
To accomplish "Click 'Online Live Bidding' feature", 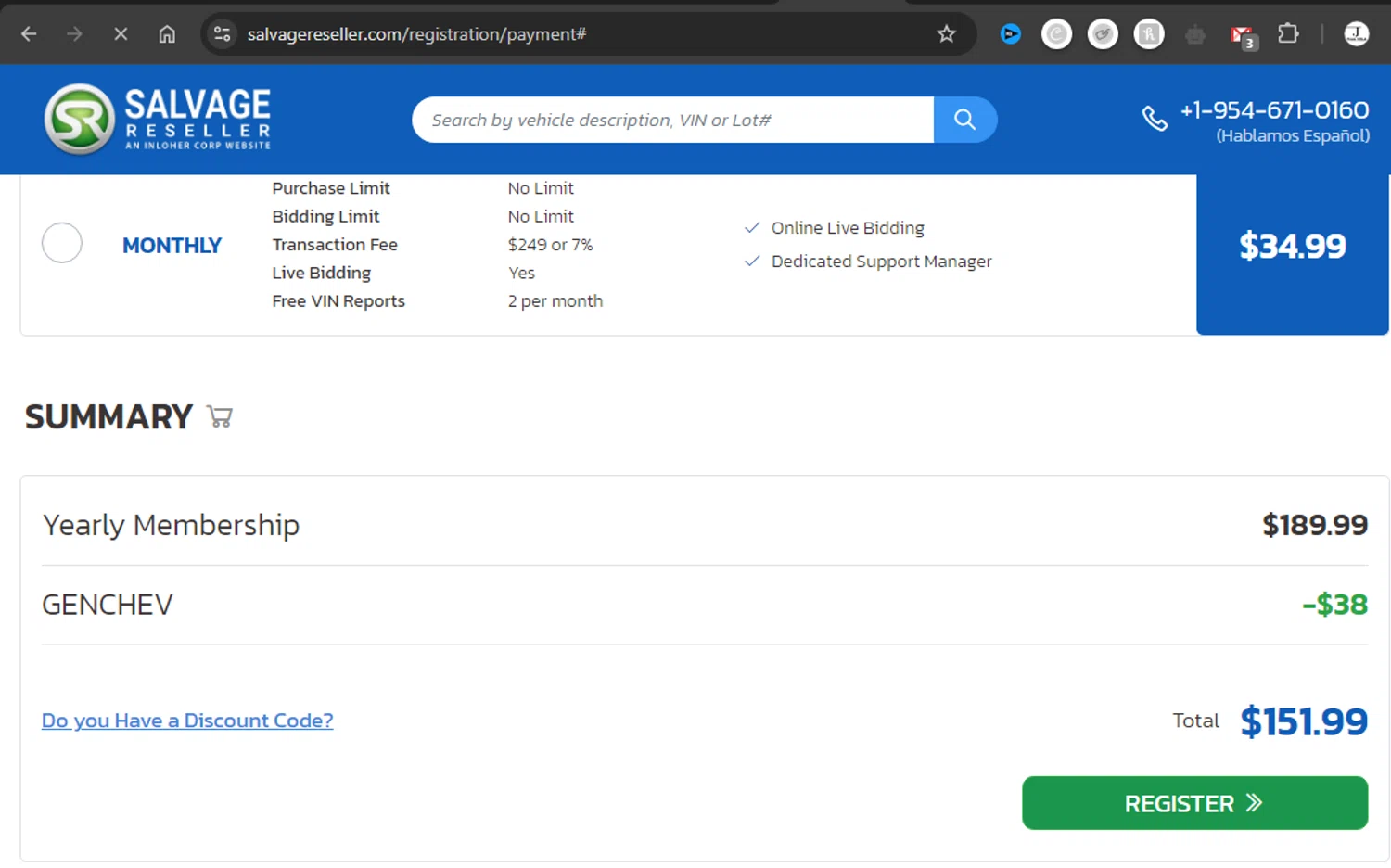I will click(x=848, y=228).
